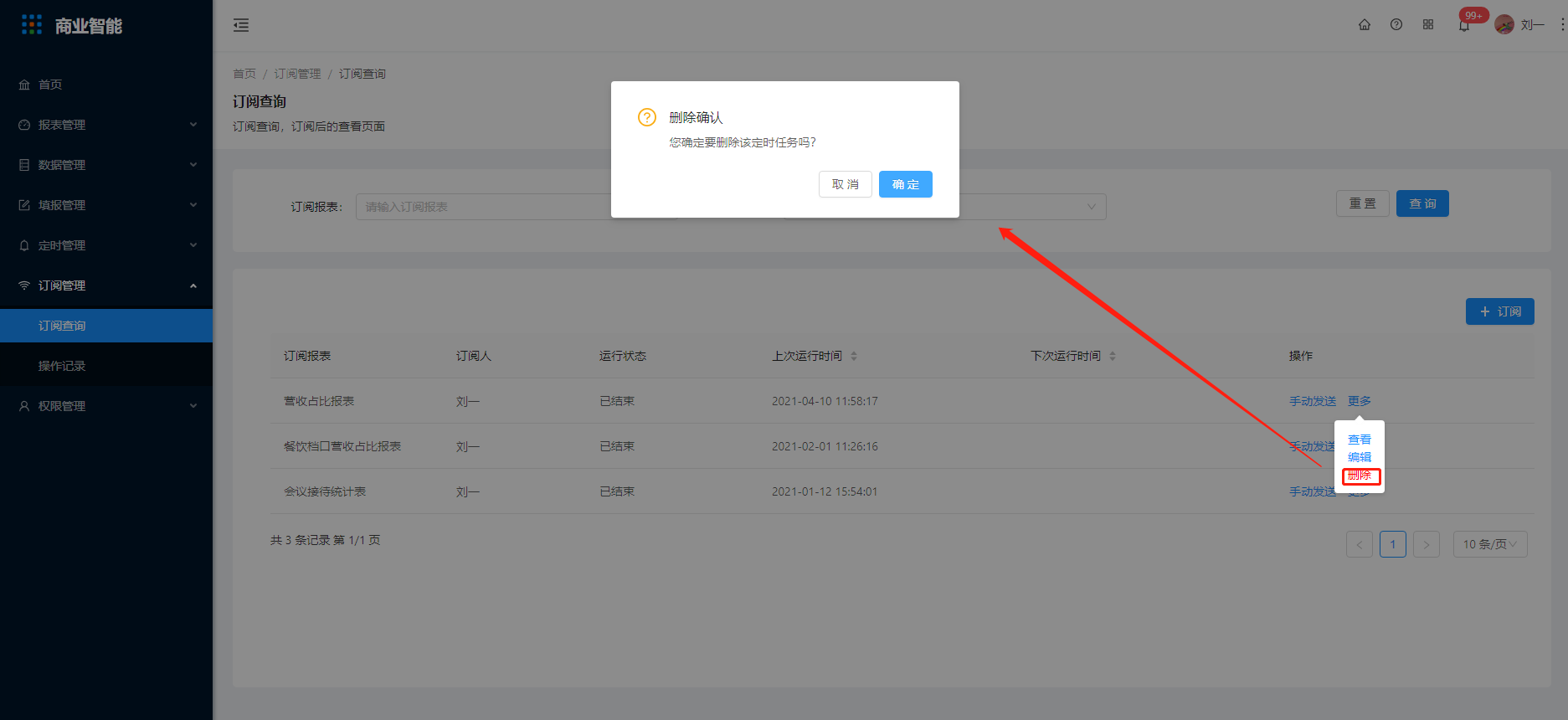This screenshot has height=720, width=1568.
Task: Open the notification bell with 99+ badge
Action: click(1464, 25)
